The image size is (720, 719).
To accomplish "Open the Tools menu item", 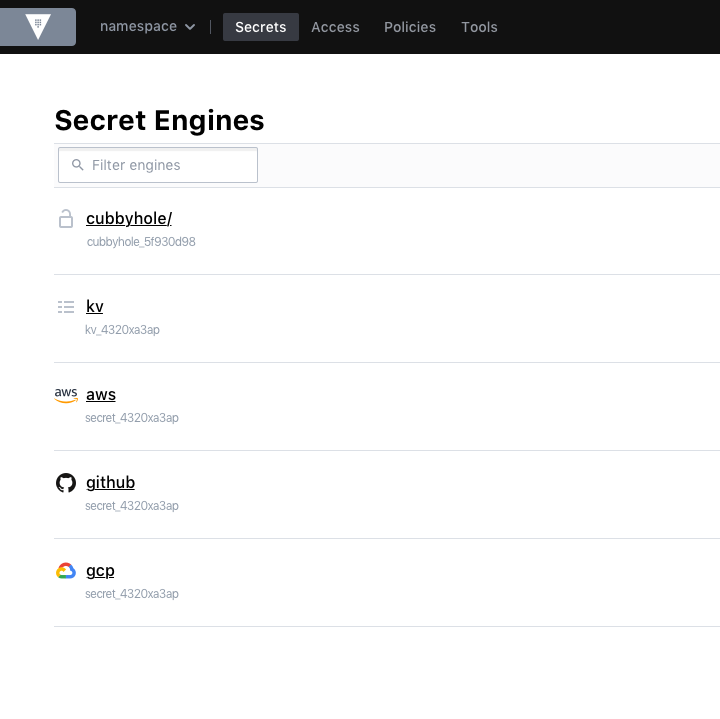I will [479, 27].
